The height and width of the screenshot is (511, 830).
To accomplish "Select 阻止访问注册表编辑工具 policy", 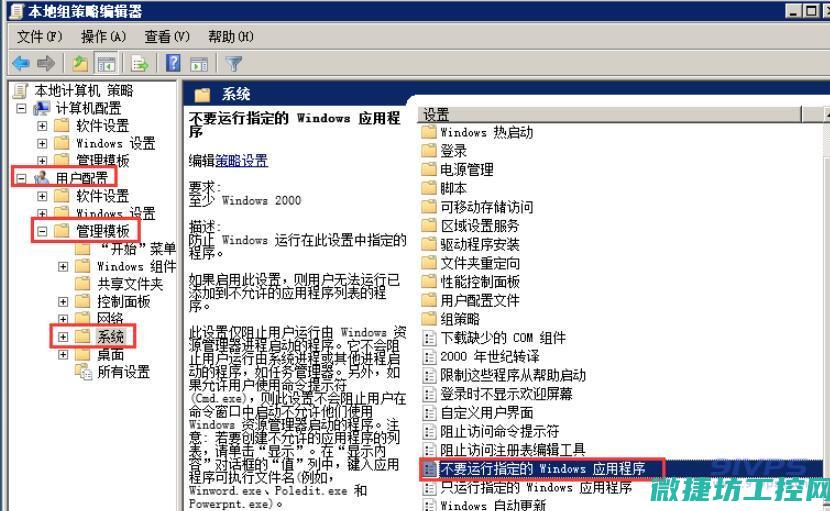I will 513,450.
